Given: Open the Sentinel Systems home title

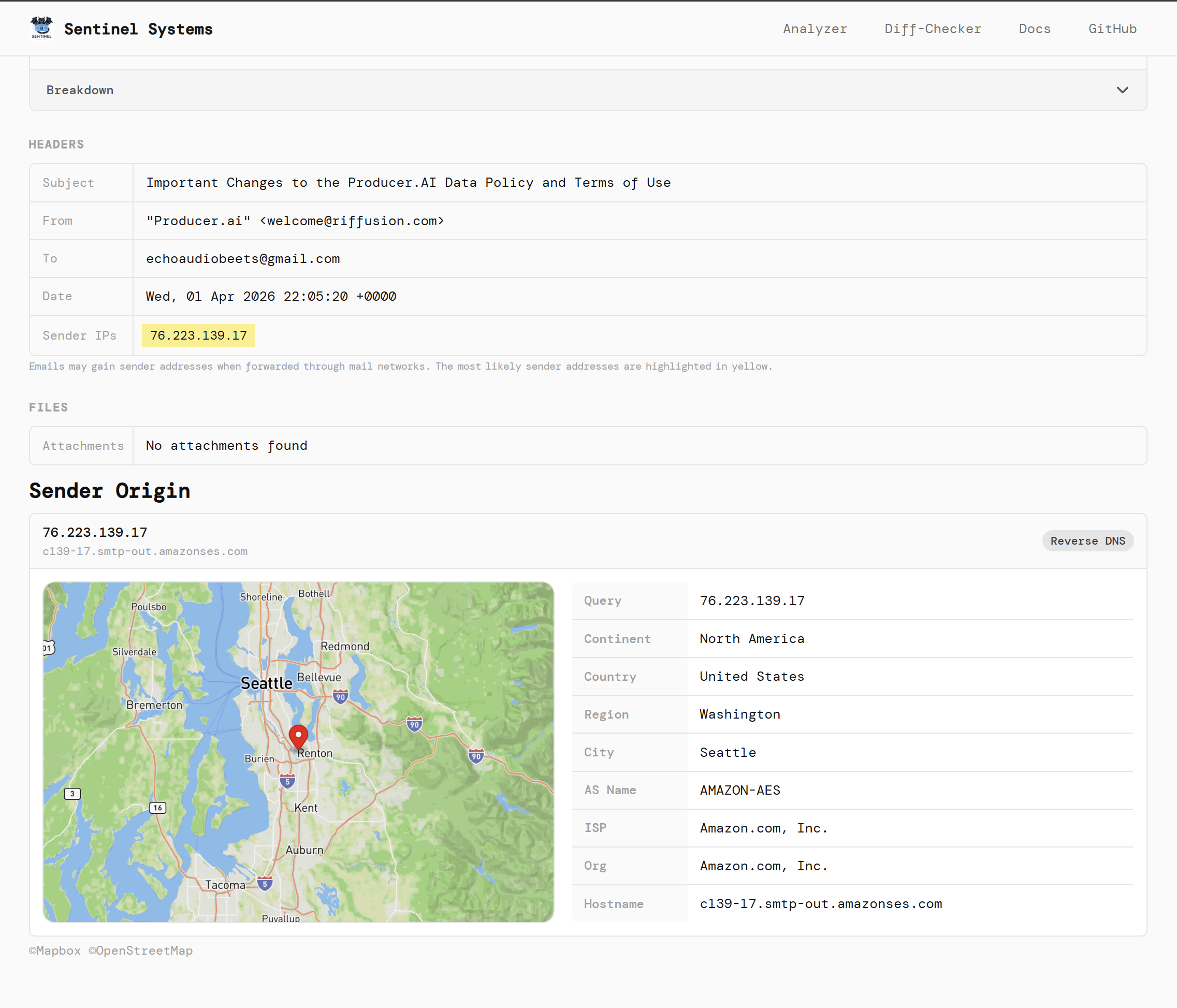Looking at the screenshot, I should (x=138, y=29).
